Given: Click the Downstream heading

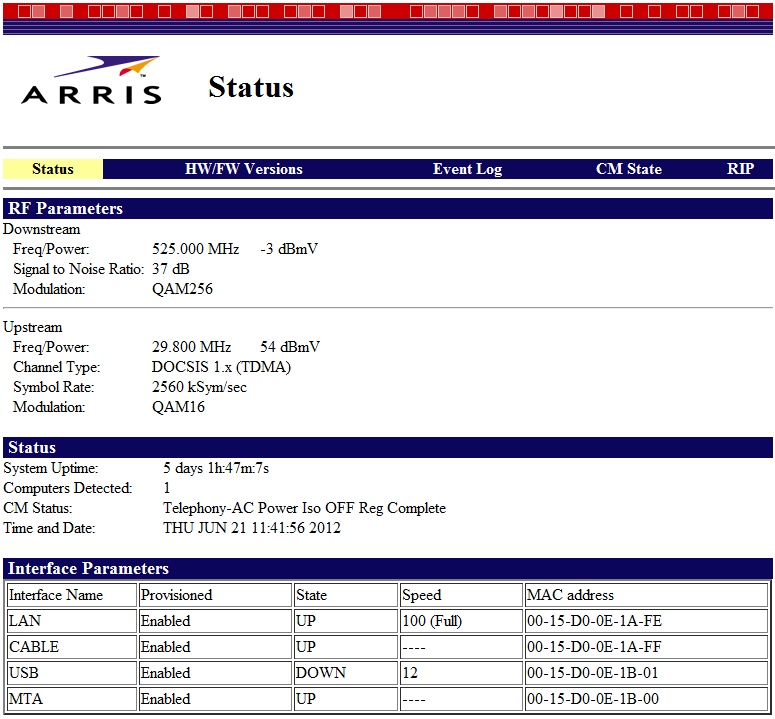Looking at the screenshot, I should coord(42,229).
